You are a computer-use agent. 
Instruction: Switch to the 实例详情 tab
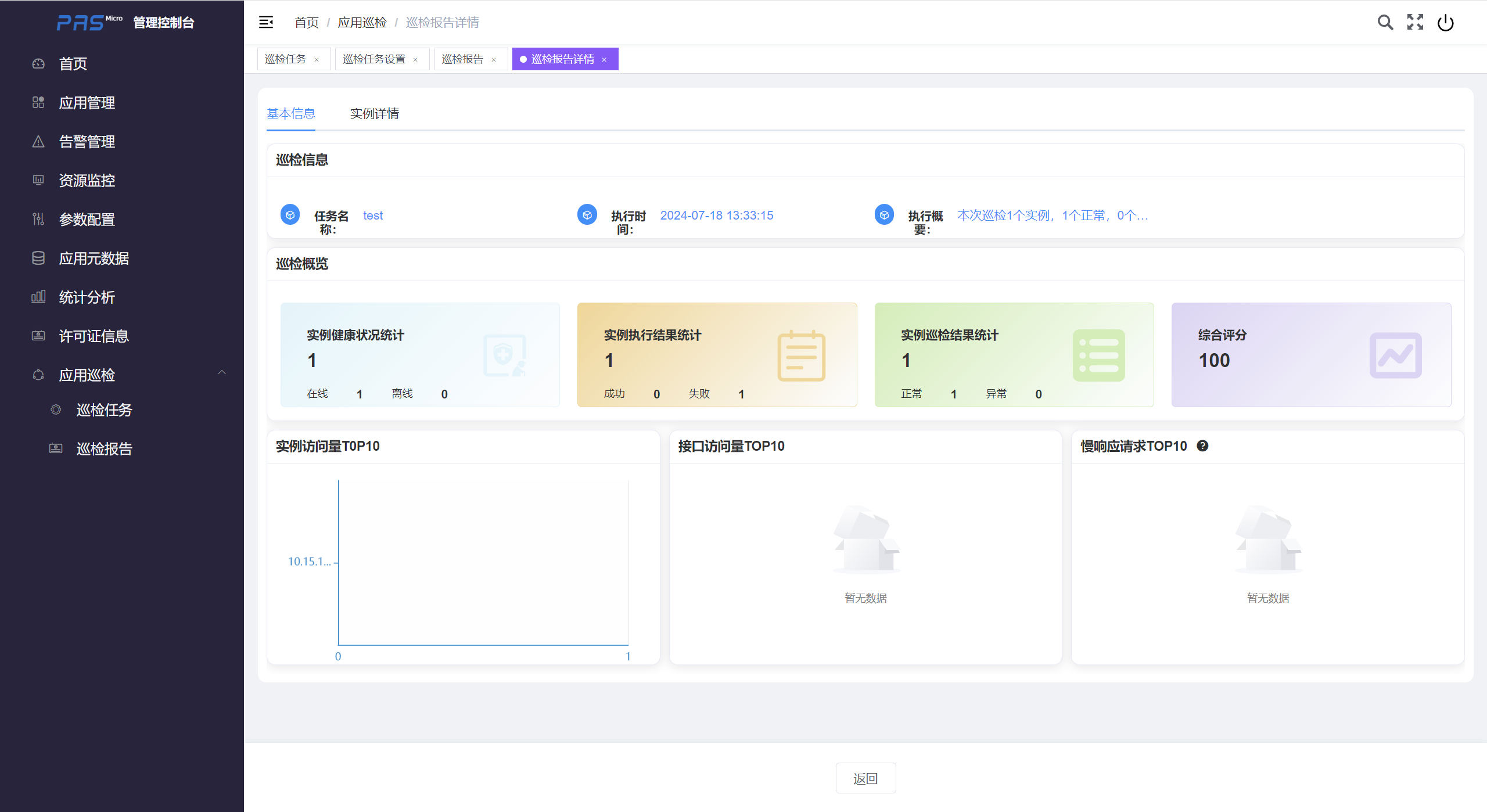point(374,114)
